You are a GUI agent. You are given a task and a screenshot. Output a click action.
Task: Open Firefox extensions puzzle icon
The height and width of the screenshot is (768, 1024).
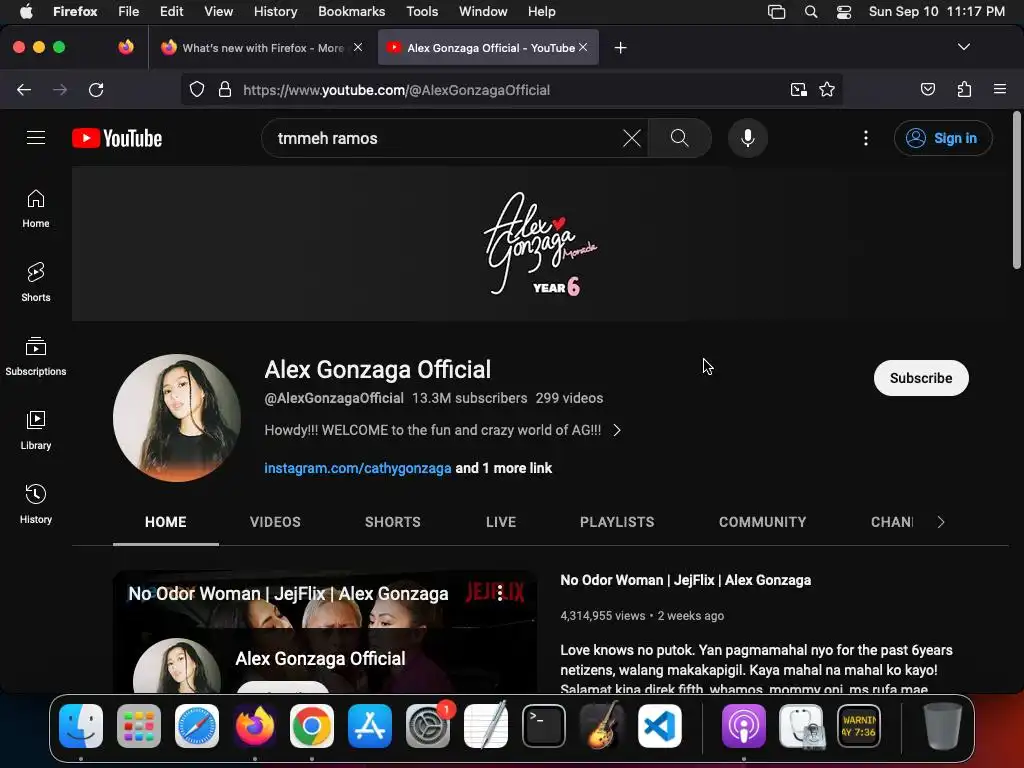click(964, 89)
